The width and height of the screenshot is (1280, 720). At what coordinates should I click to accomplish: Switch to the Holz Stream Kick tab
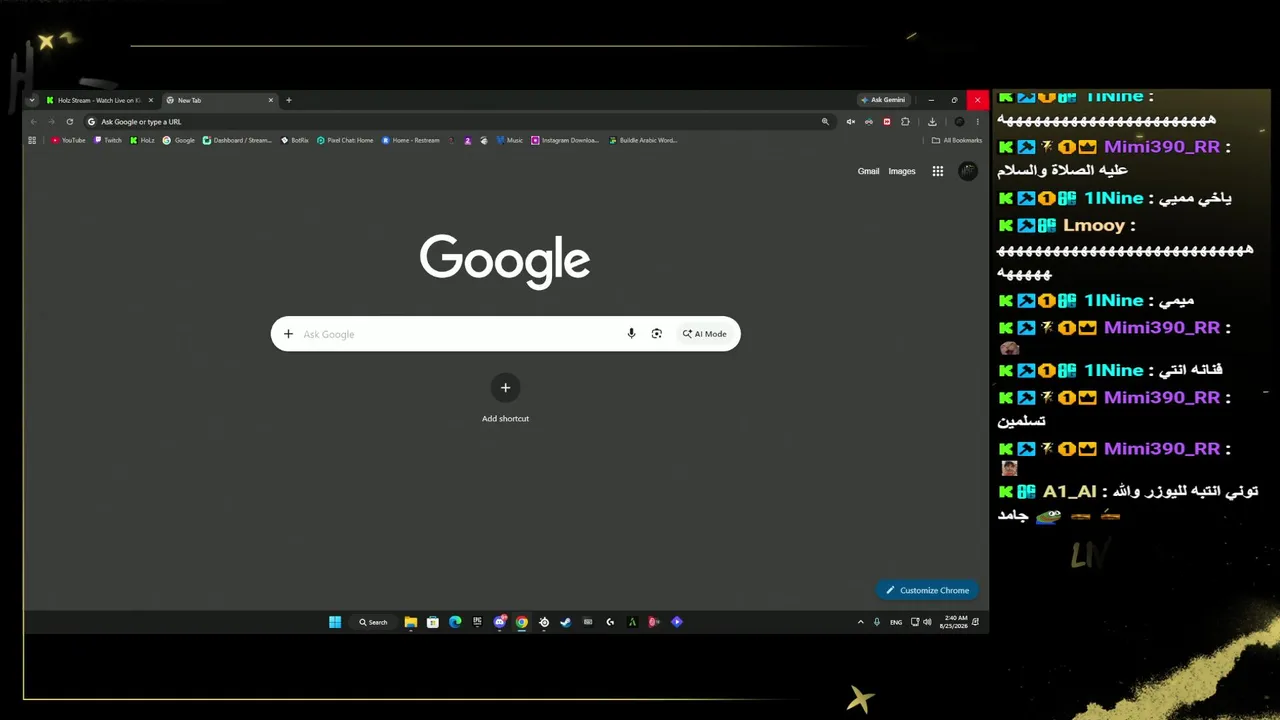point(98,100)
